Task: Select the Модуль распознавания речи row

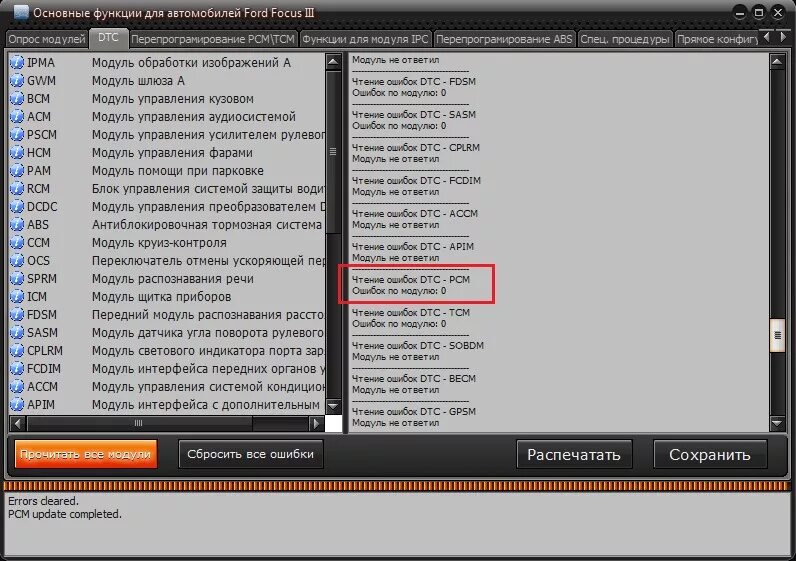Action: pyautogui.click(x=168, y=279)
